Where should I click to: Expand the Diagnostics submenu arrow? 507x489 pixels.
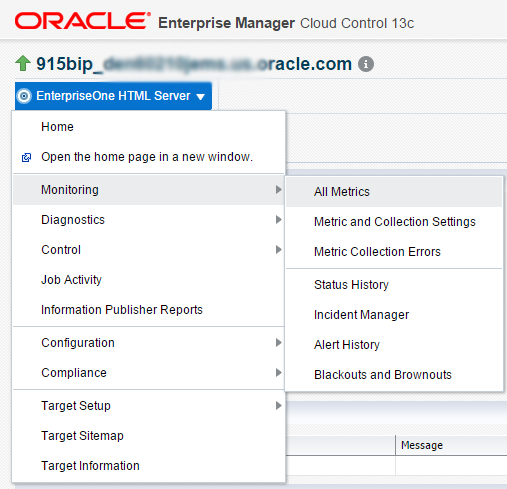279,220
